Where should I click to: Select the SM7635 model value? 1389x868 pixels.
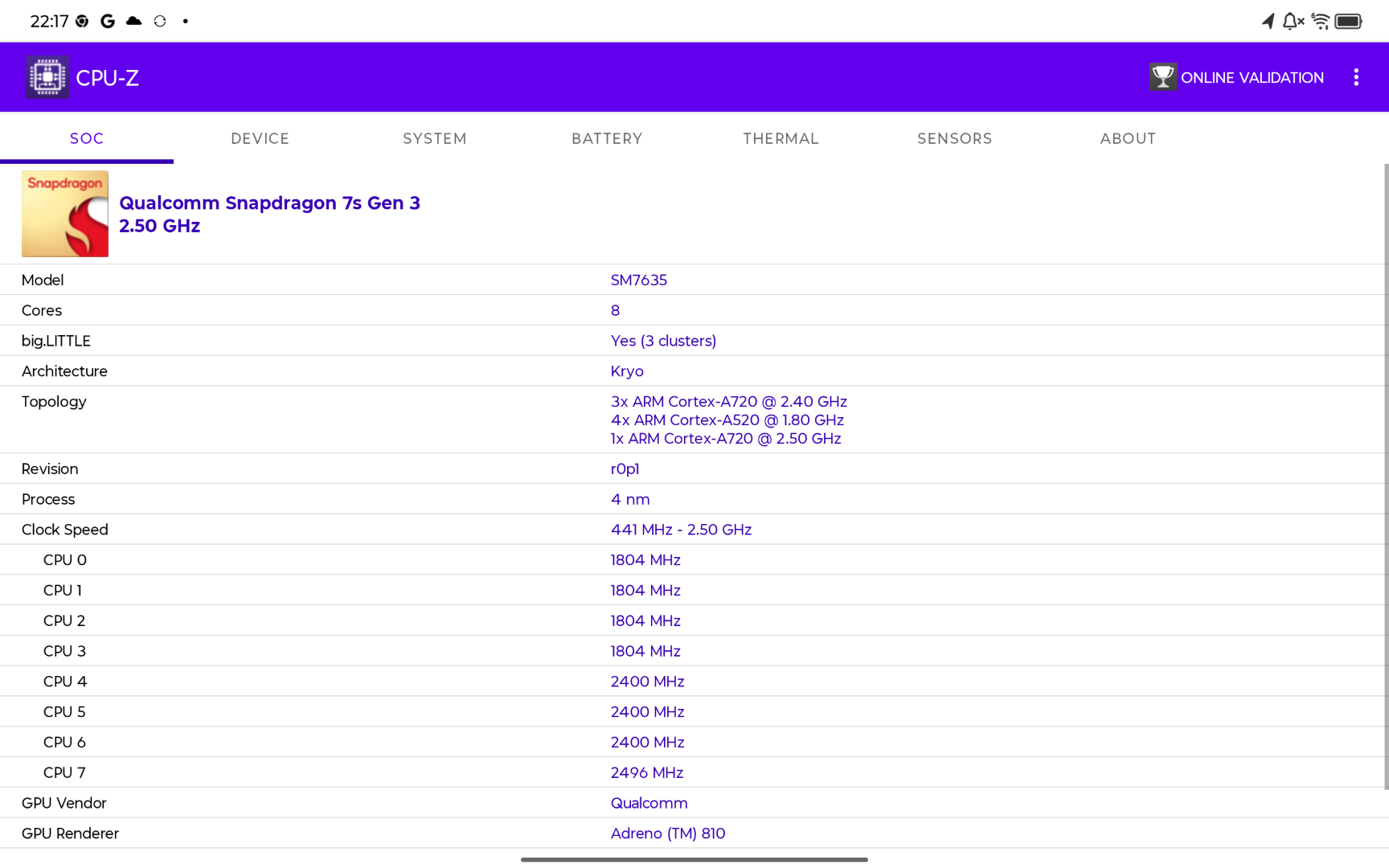pyautogui.click(x=639, y=280)
